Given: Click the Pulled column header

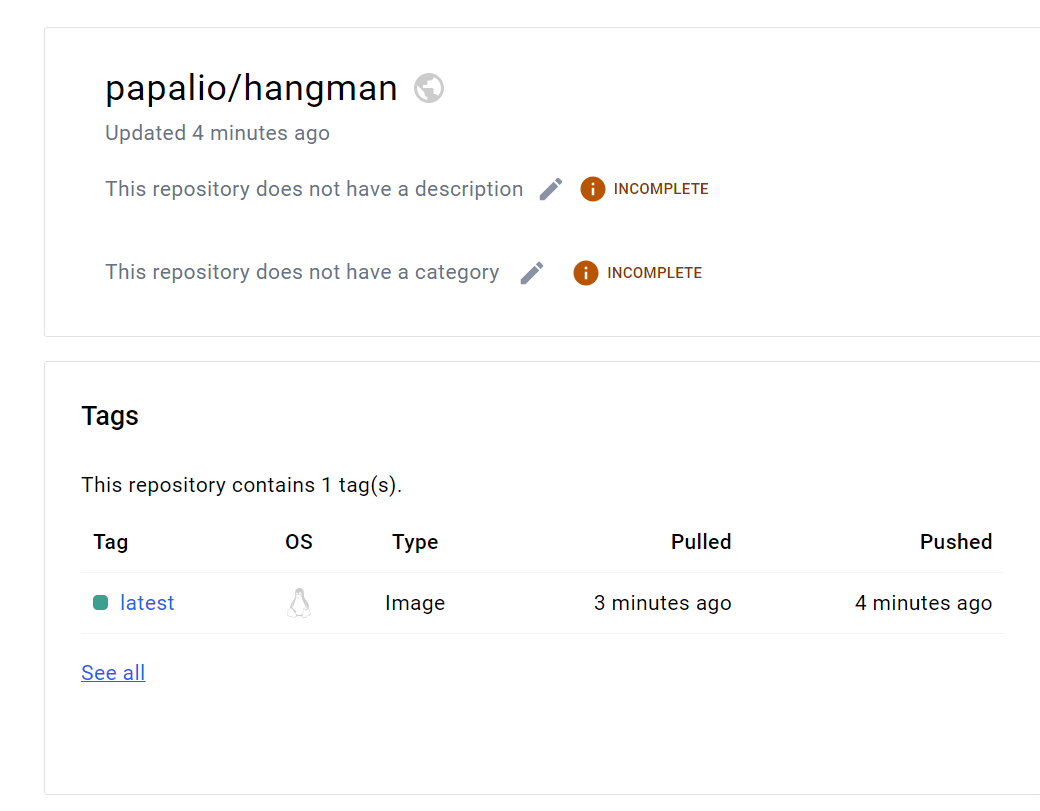Looking at the screenshot, I should point(701,542).
